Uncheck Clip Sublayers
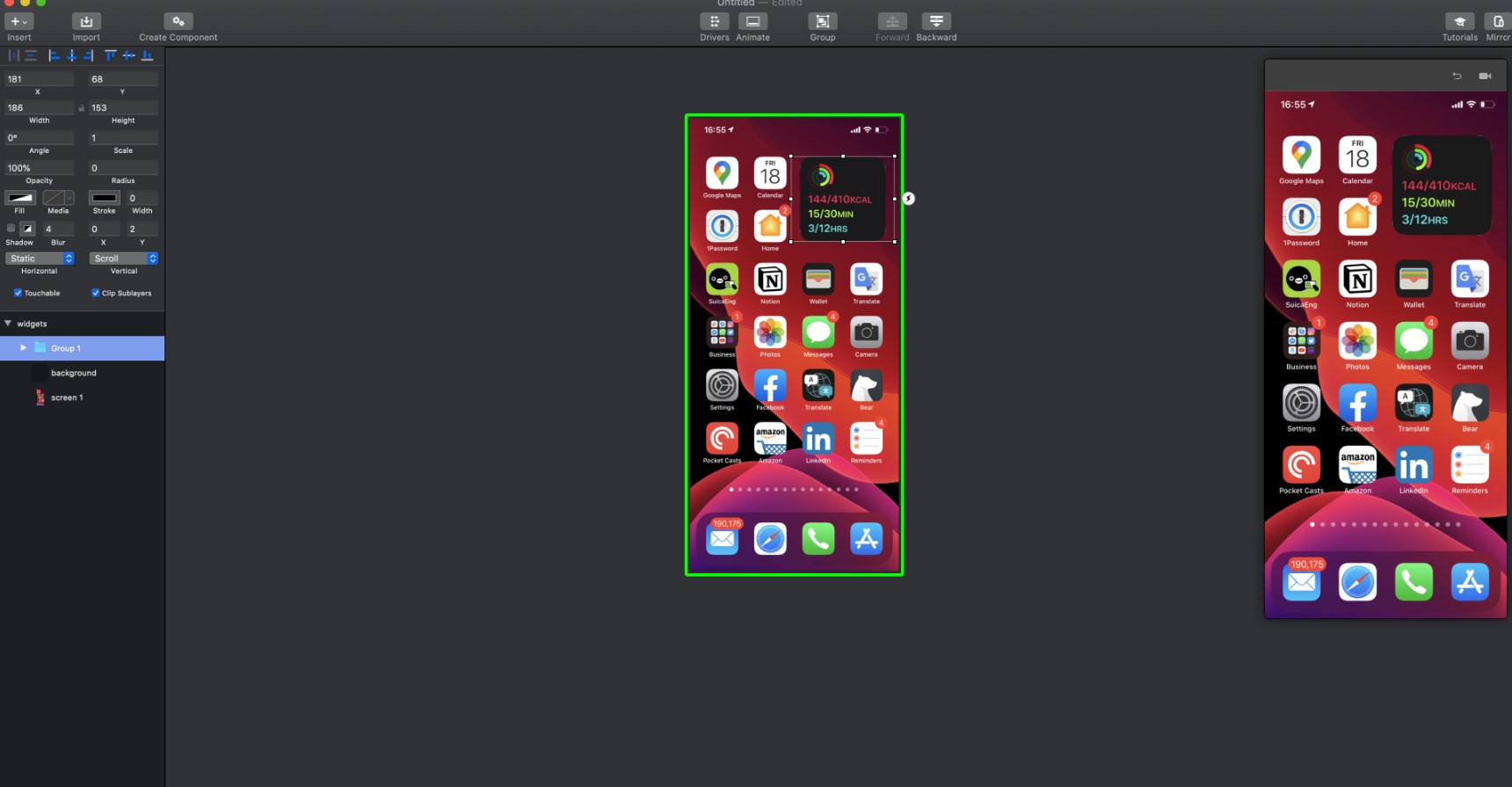Image resolution: width=1512 pixels, height=787 pixels. (x=96, y=293)
